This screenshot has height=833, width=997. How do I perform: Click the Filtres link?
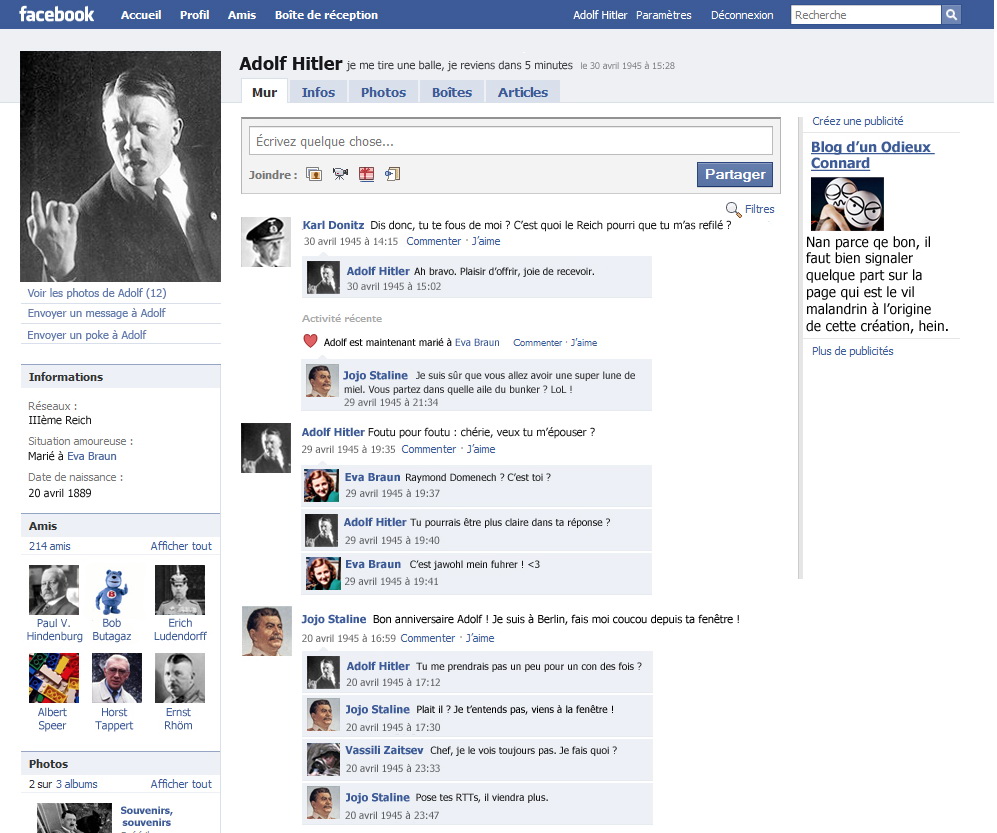coord(759,209)
